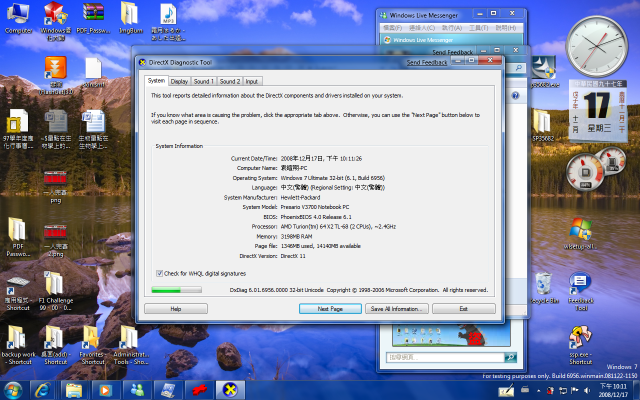Open the Action Center flag tray icon
Viewport: 640px width, 400px height.
tap(575, 391)
